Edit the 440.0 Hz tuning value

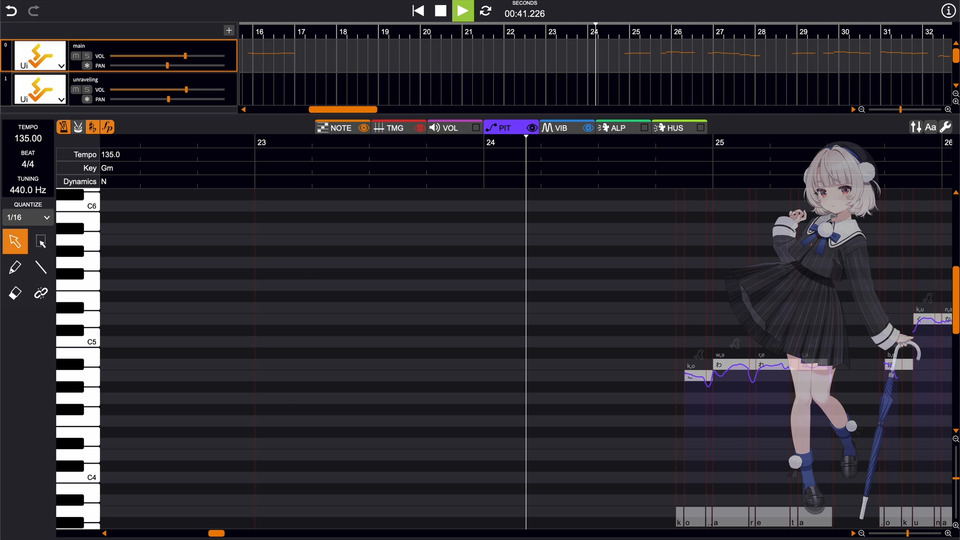[28, 190]
